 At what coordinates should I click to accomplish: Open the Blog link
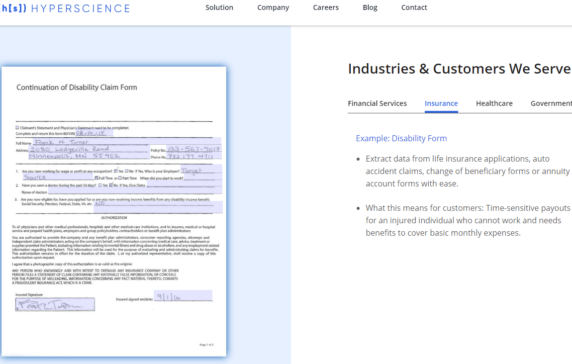(370, 8)
